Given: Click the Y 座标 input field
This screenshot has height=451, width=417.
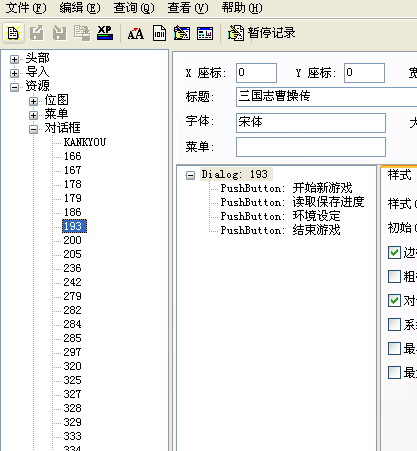Looking at the screenshot, I should pos(364,73).
